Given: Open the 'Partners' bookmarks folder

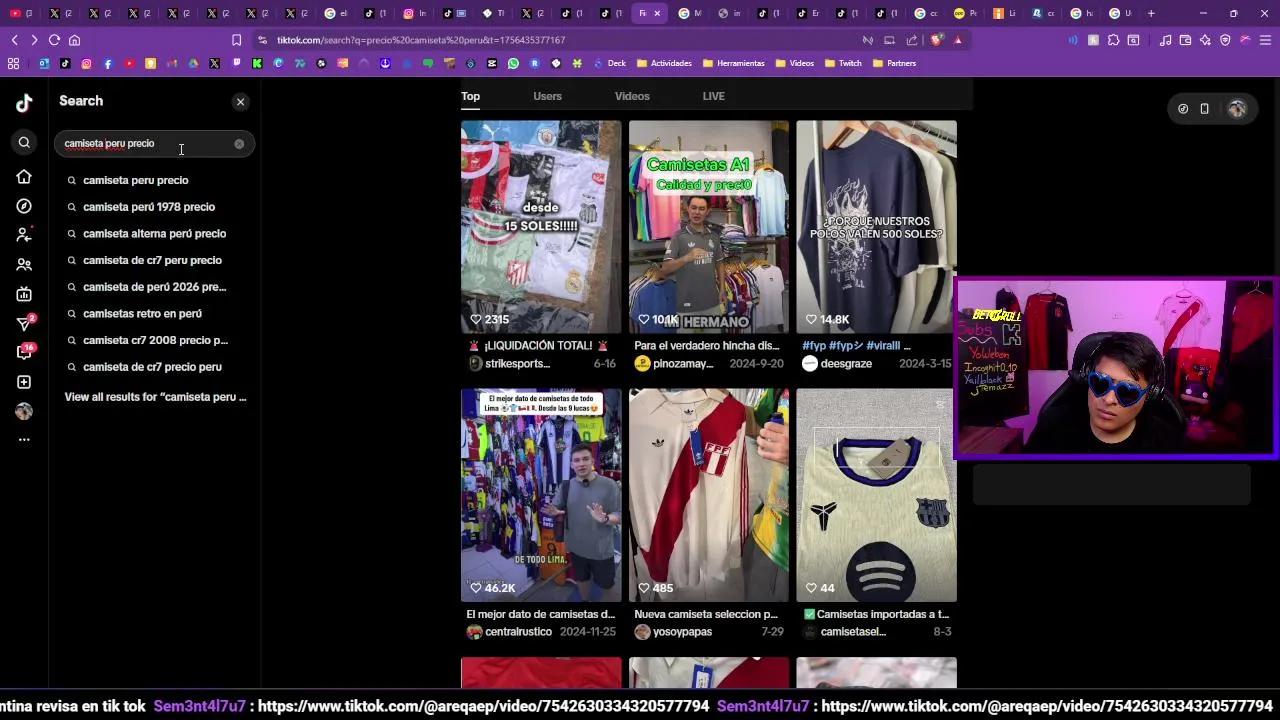Looking at the screenshot, I should (894, 63).
